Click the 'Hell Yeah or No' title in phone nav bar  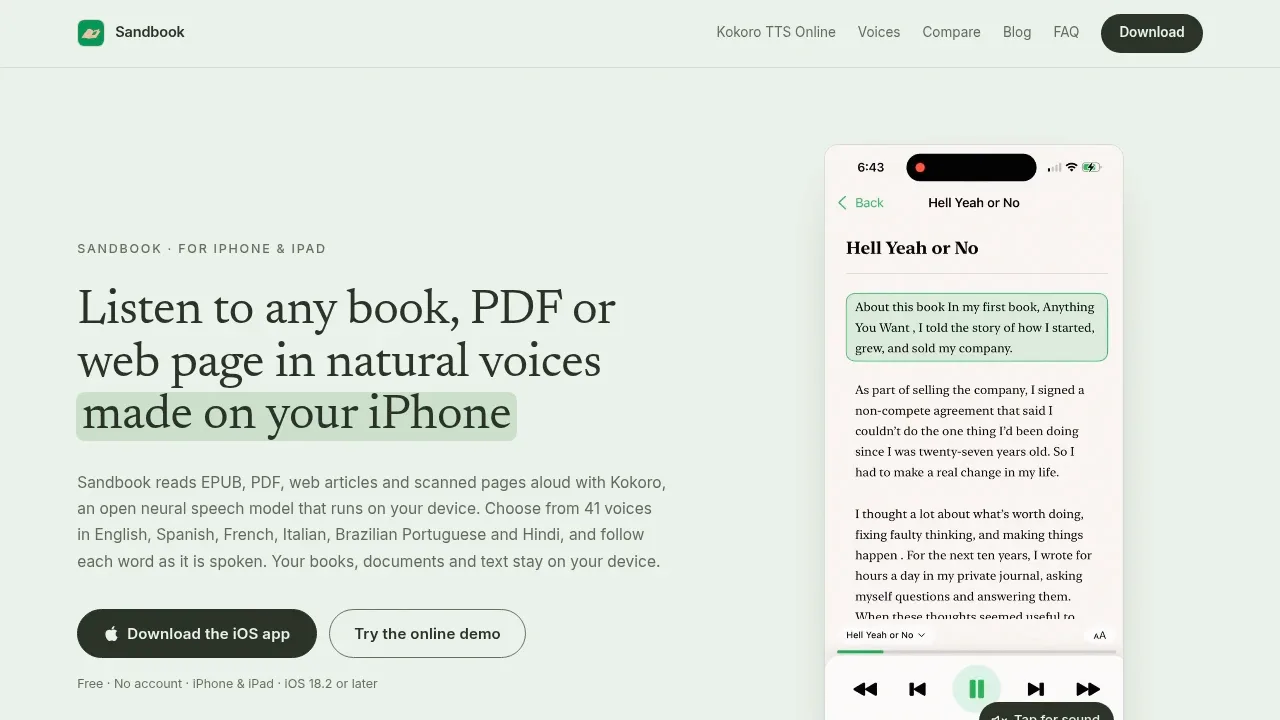pos(974,203)
